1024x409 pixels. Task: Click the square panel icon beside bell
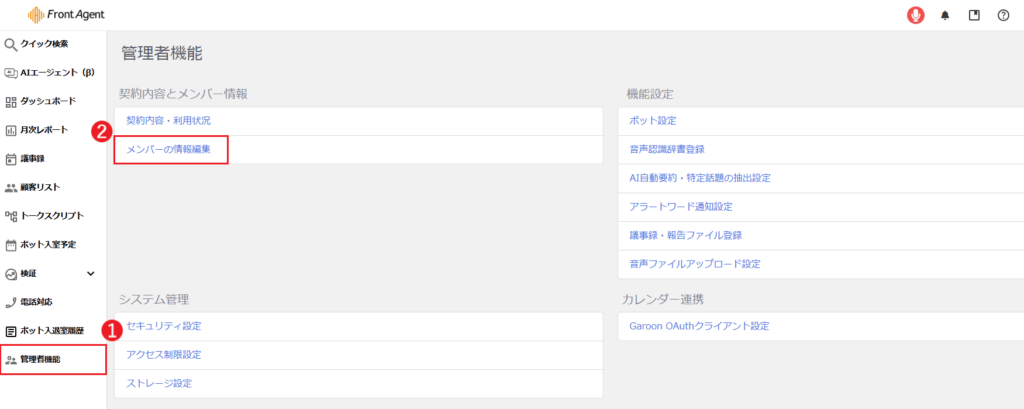click(974, 15)
